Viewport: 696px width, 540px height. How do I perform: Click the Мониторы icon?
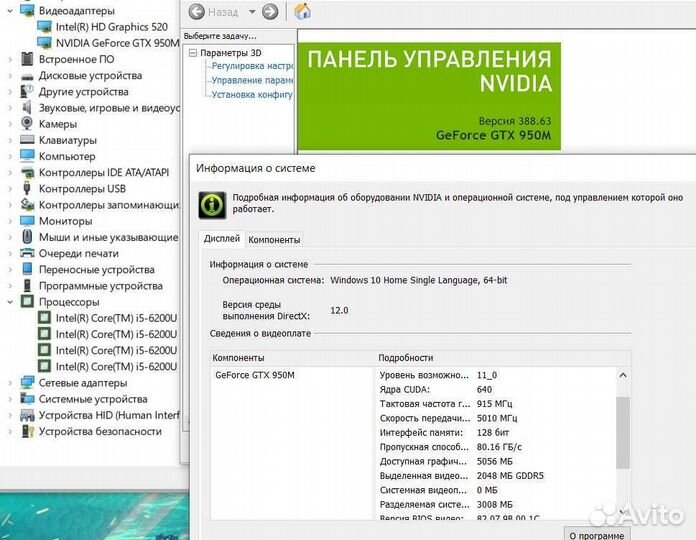[x=27, y=221]
